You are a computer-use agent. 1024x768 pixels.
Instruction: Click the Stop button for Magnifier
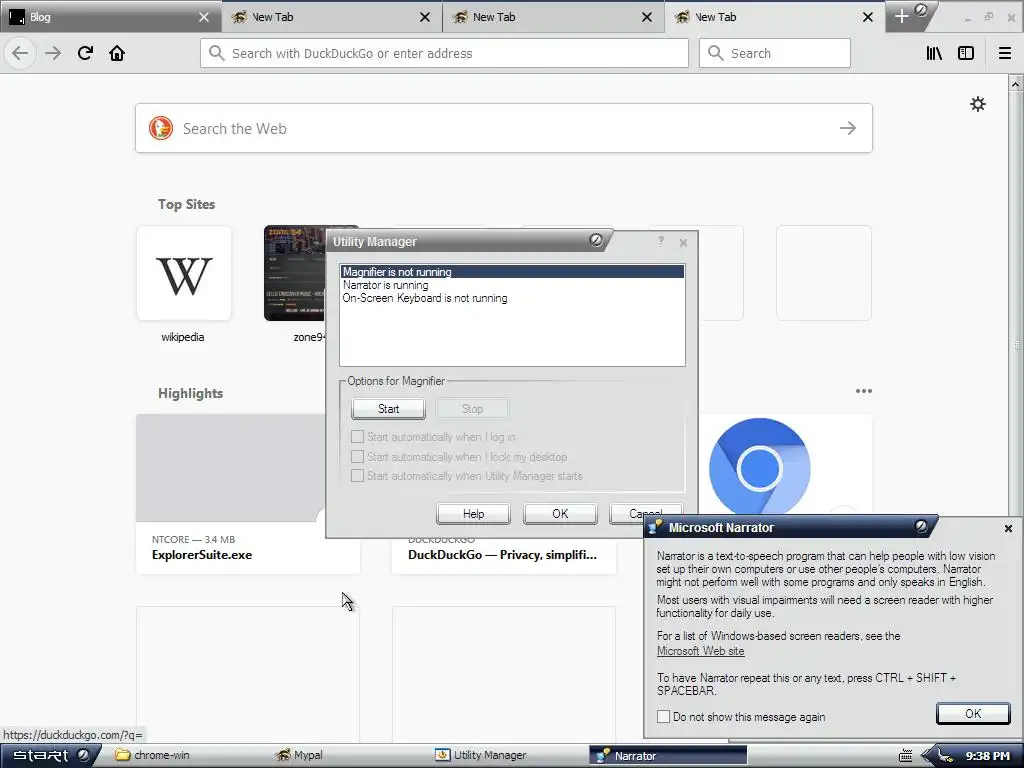click(472, 409)
